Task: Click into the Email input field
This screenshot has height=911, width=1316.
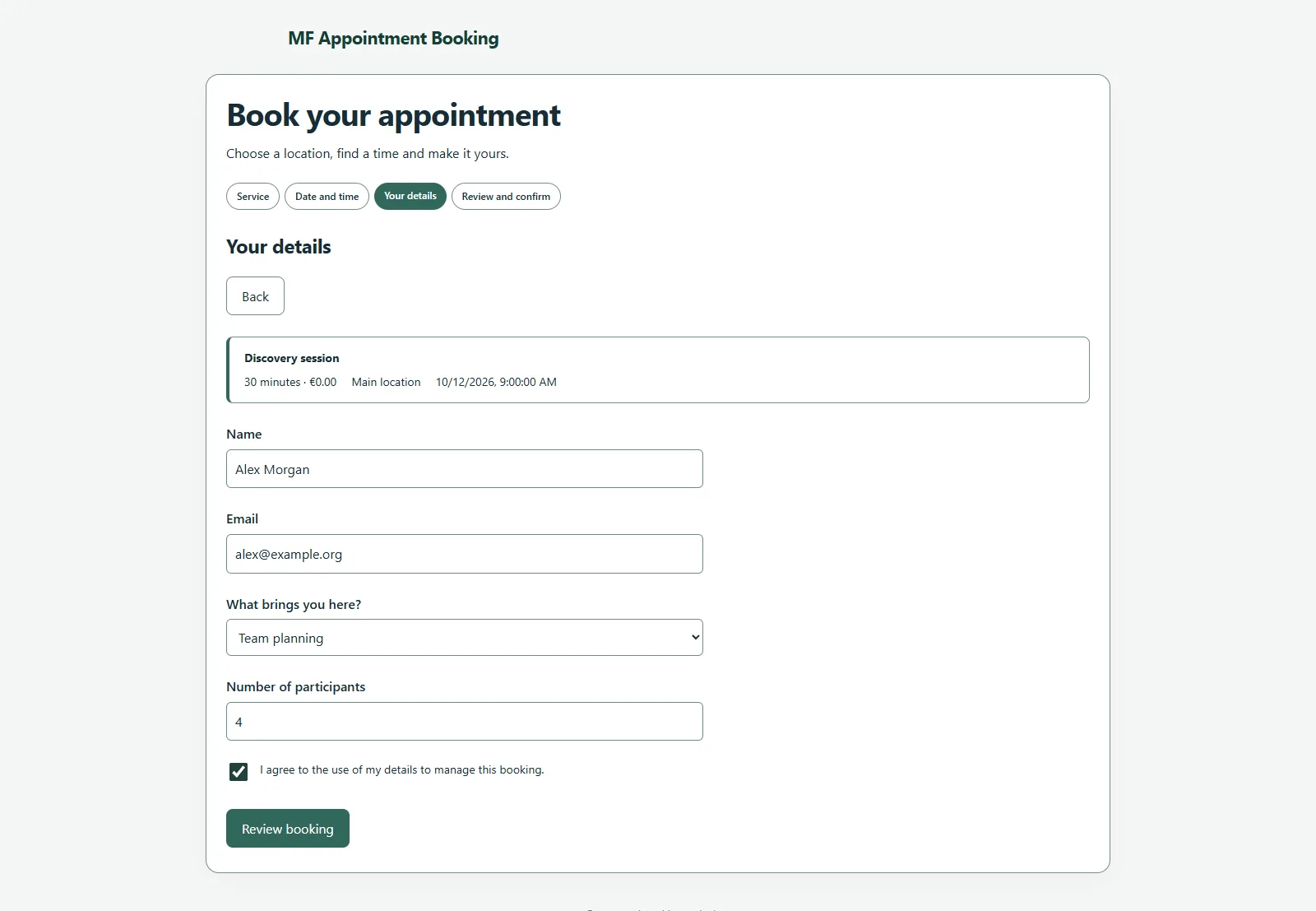Action: click(x=464, y=553)
